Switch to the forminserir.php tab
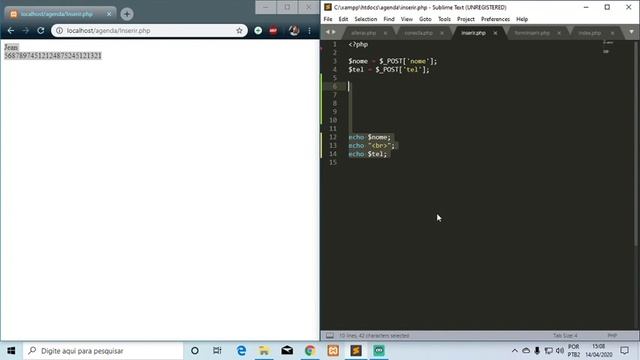640x360 pixels. pyautogui.click(x=532, y=33)
